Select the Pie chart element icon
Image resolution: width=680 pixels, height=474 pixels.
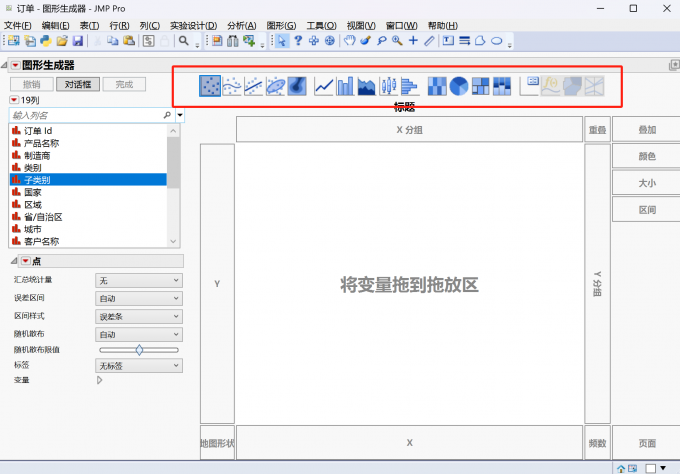pos(459,86)
